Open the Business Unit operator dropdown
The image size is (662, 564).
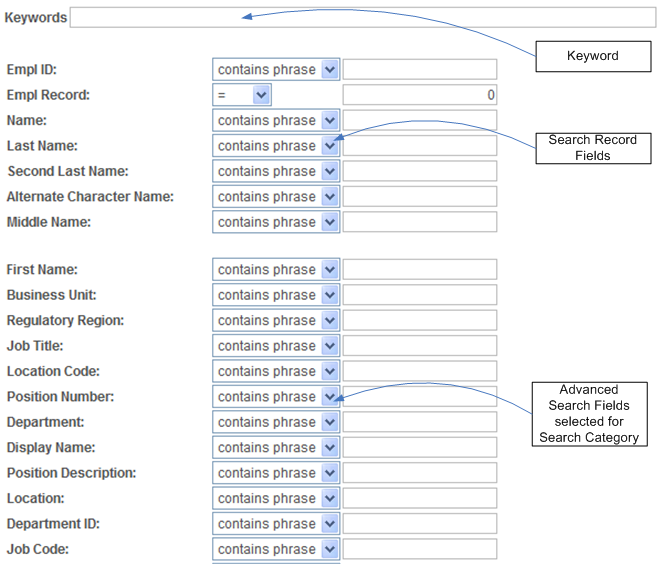(276, 295)
